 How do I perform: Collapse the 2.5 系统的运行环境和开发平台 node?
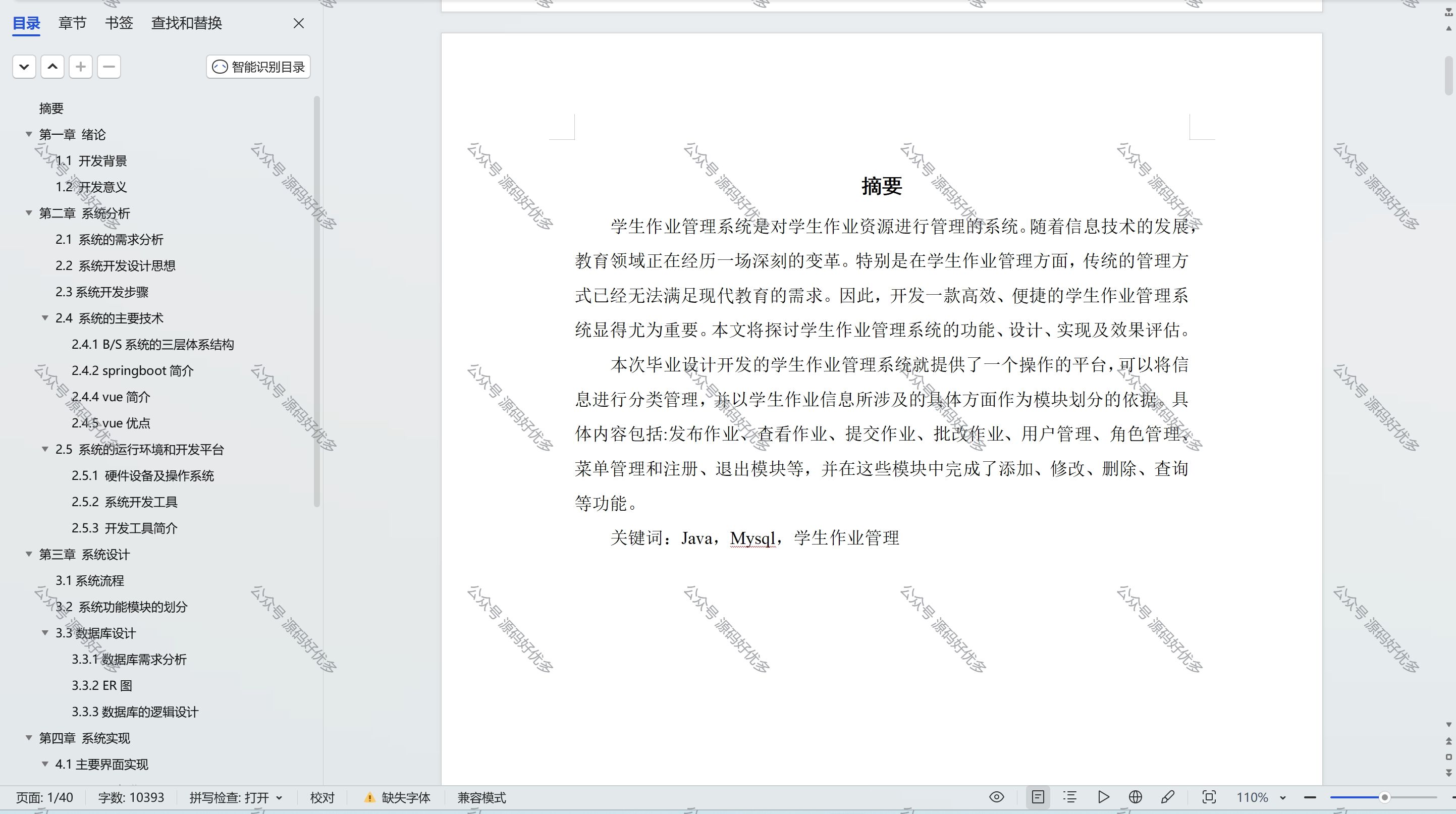pos(45,450)
